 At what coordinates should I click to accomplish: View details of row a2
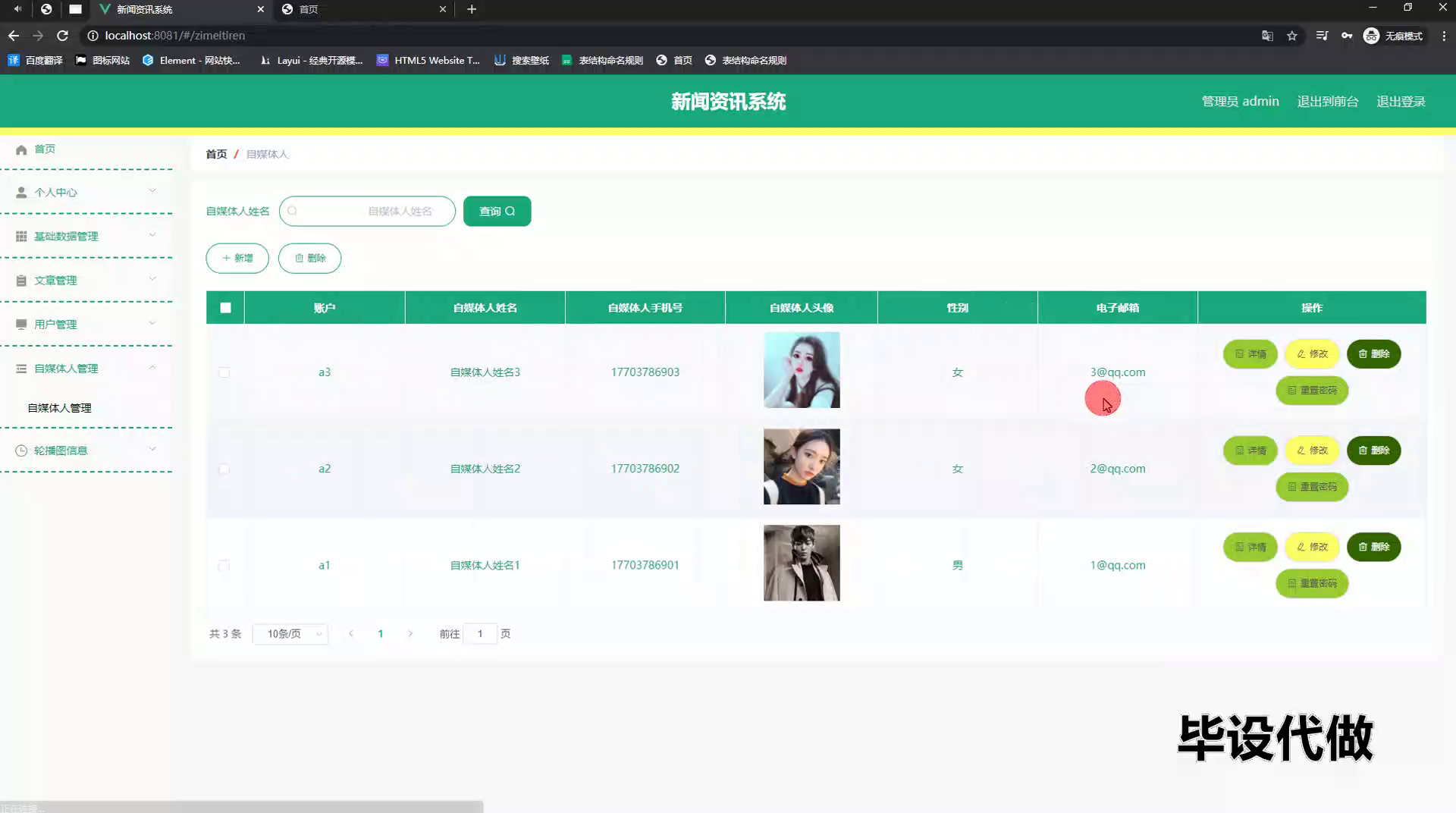click(x=1250, y=450)
